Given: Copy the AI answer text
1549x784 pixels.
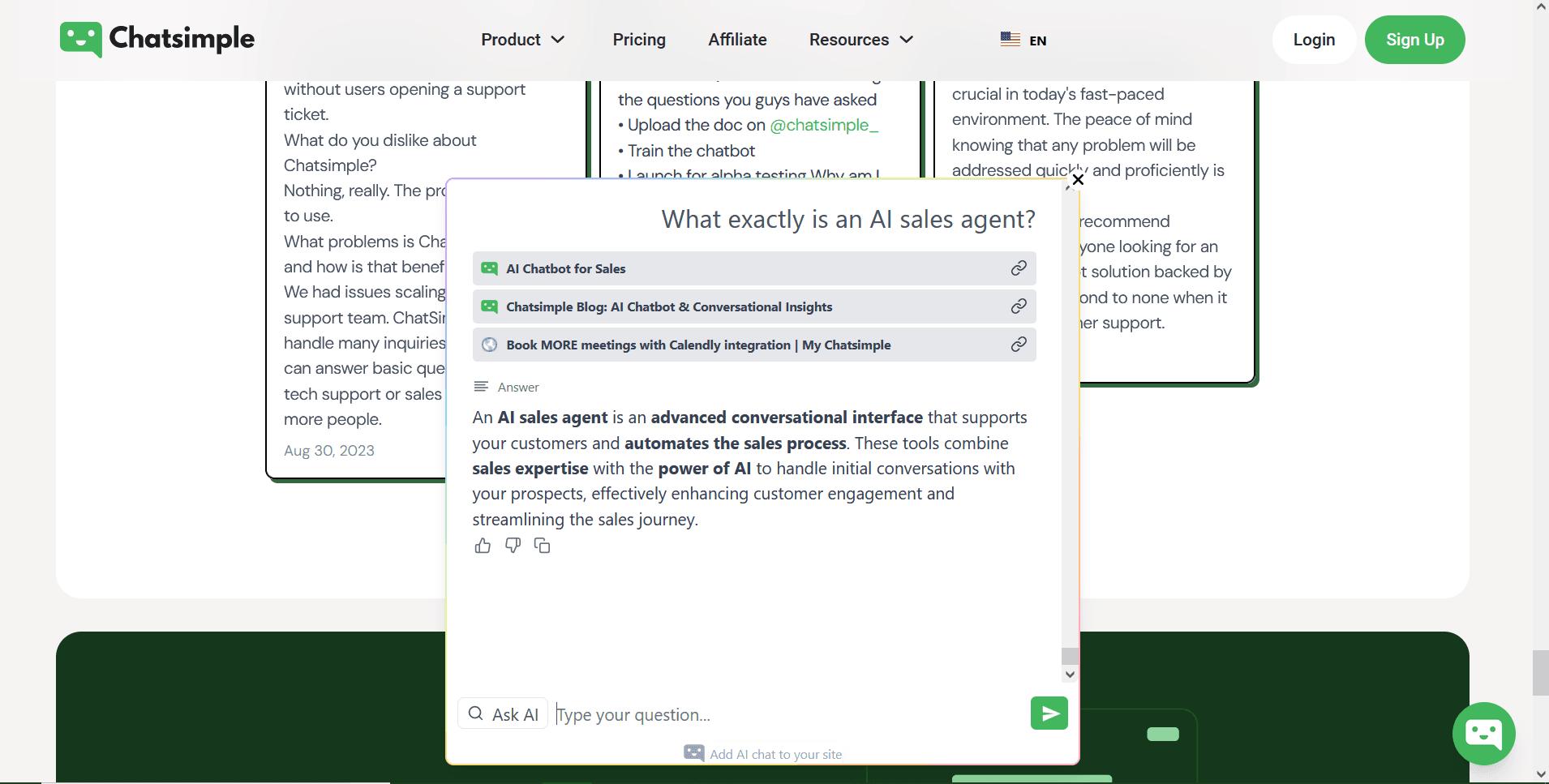Looking at the screenshot, I should point(541,546).
